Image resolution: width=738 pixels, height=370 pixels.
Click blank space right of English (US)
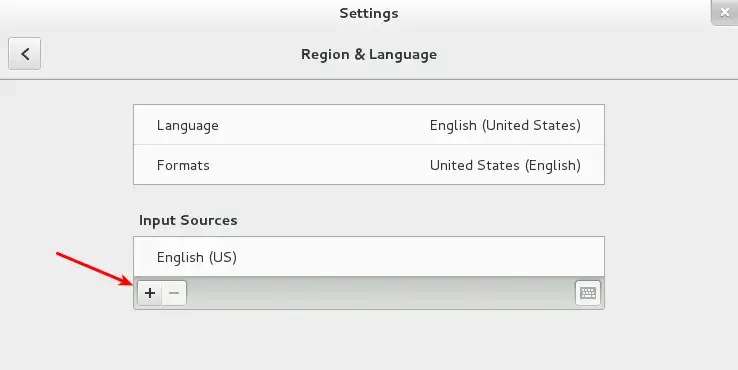[419, 257]
